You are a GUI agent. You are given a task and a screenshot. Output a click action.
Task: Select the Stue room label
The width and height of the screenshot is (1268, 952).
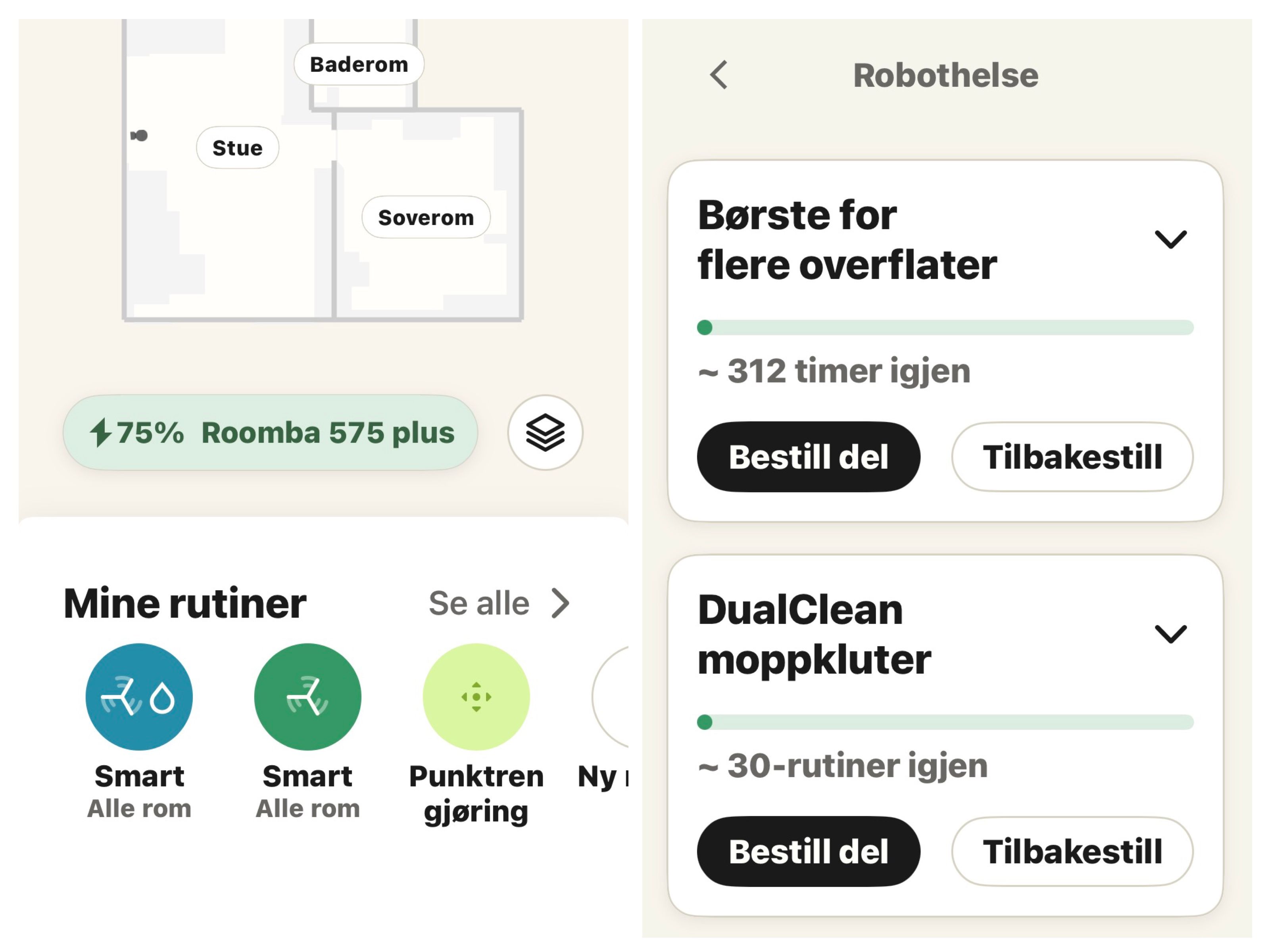238,148
